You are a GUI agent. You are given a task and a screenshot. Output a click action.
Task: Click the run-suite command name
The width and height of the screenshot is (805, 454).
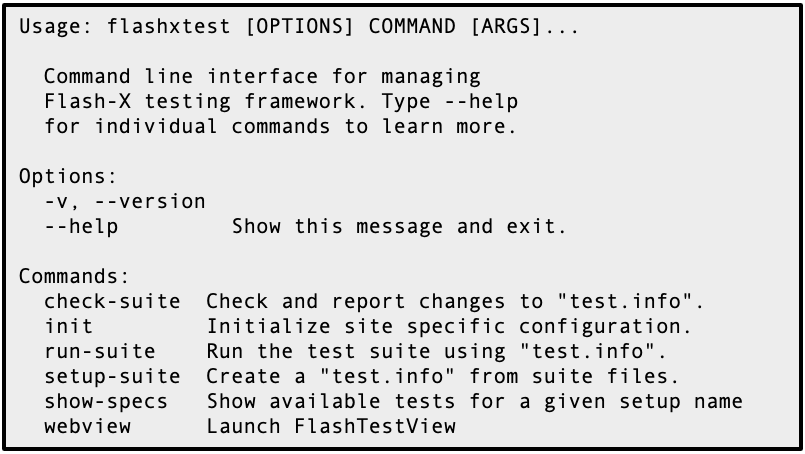coord(100,352)
